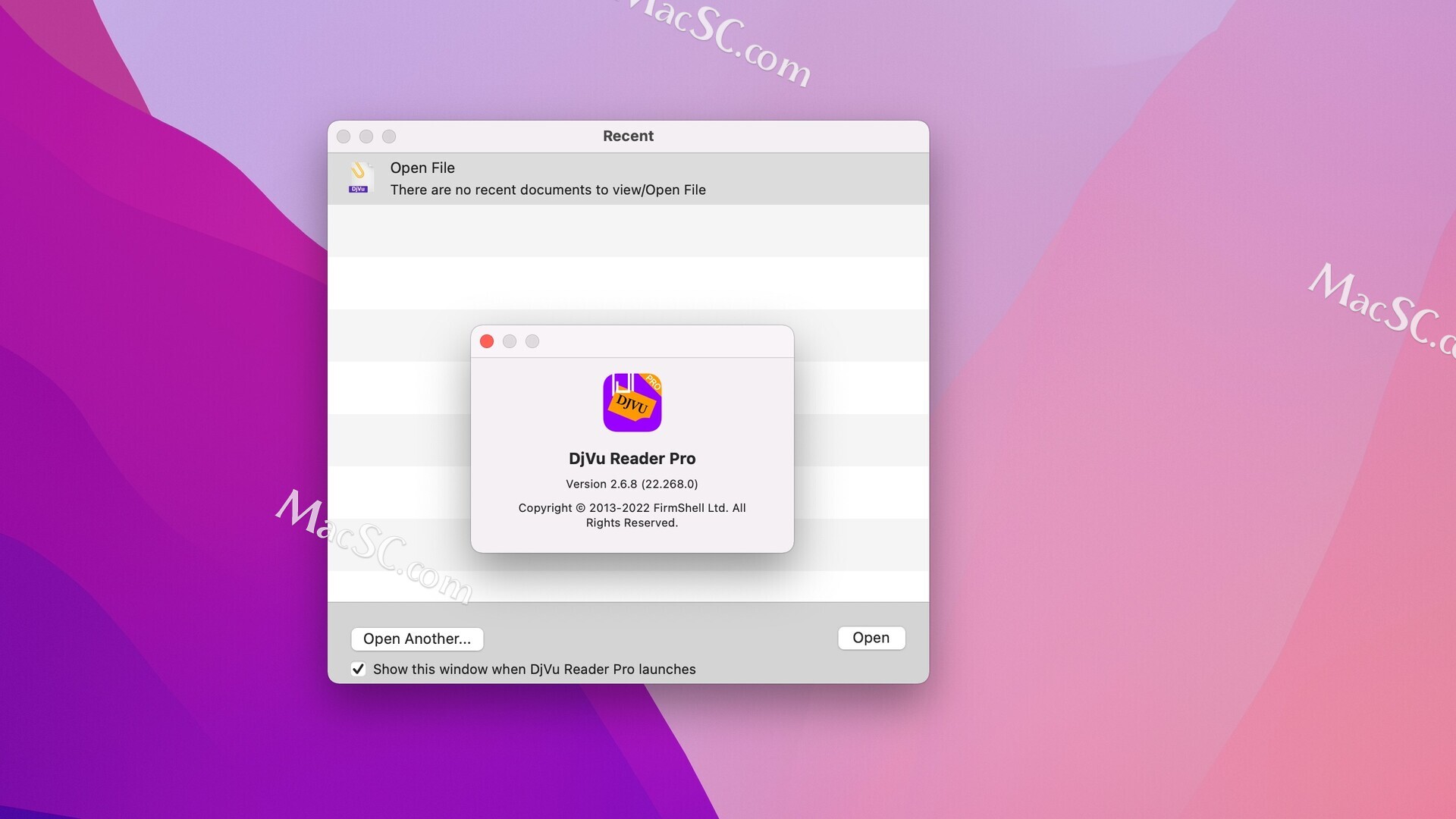Screen dimensions: 1456x819
Task: Click the Open Another... button
Action: click(x=416, y=639)
